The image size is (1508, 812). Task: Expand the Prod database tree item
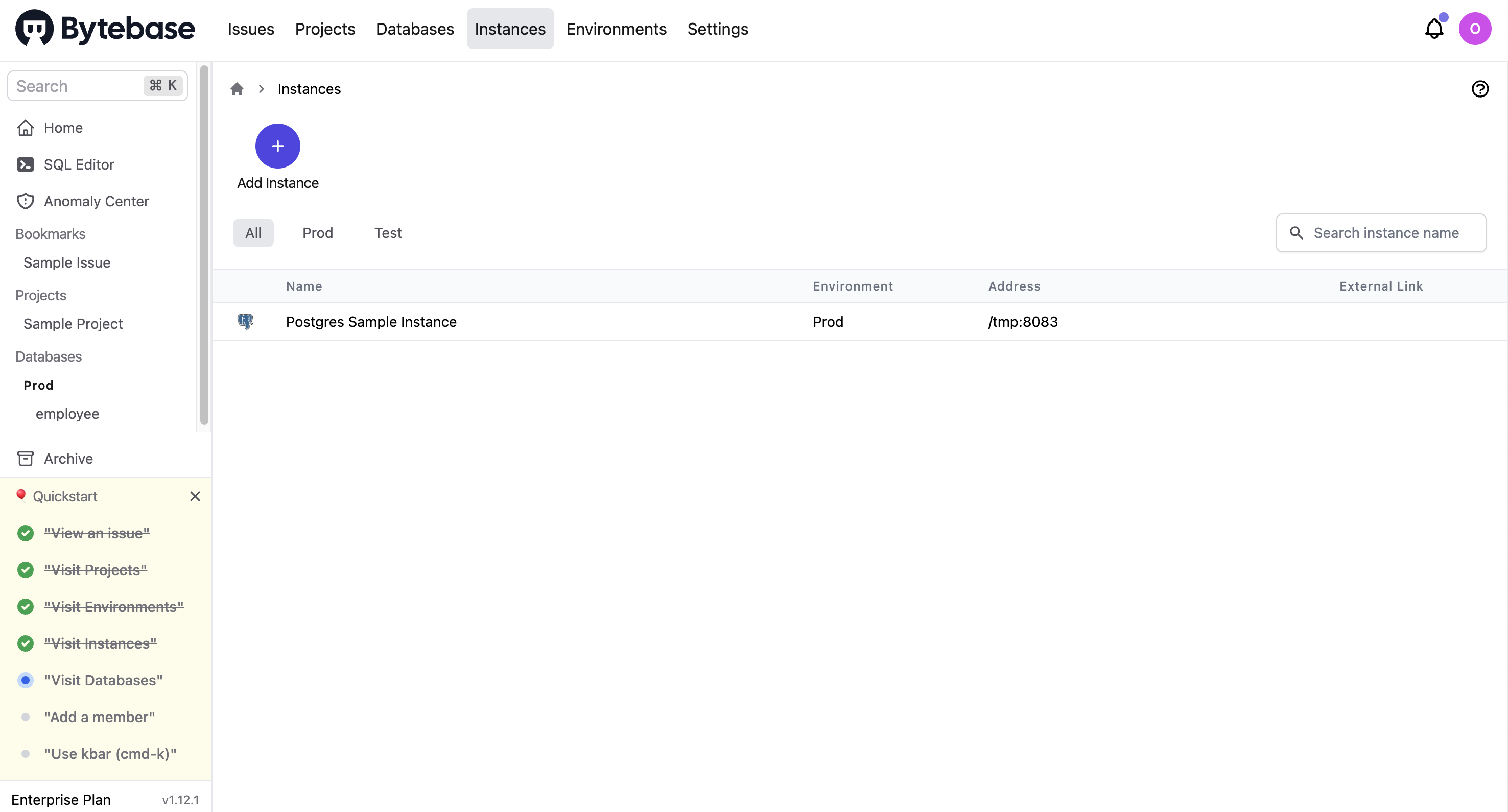[x=38, y=384]
